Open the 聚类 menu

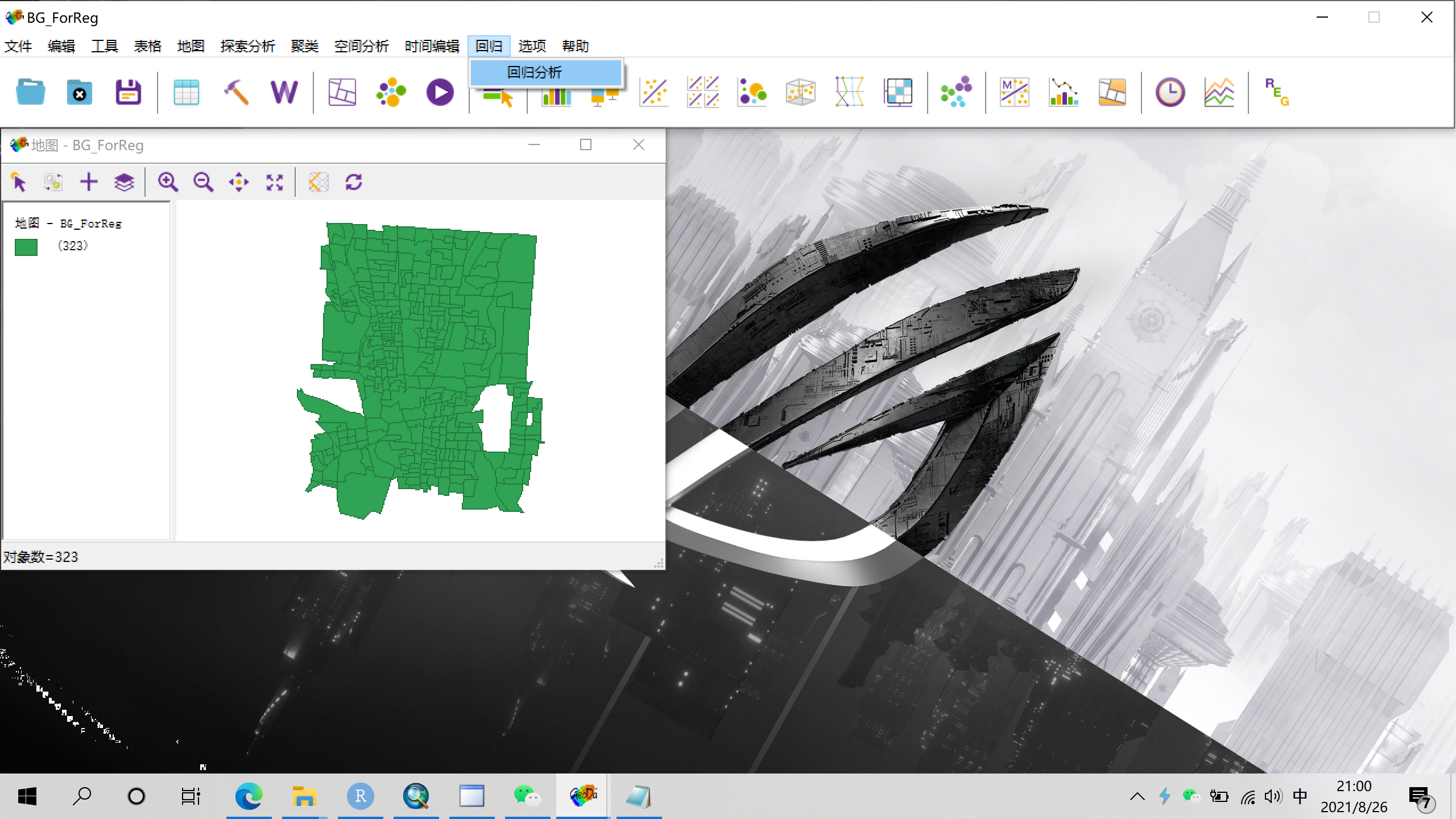click(x=305, y=46)
